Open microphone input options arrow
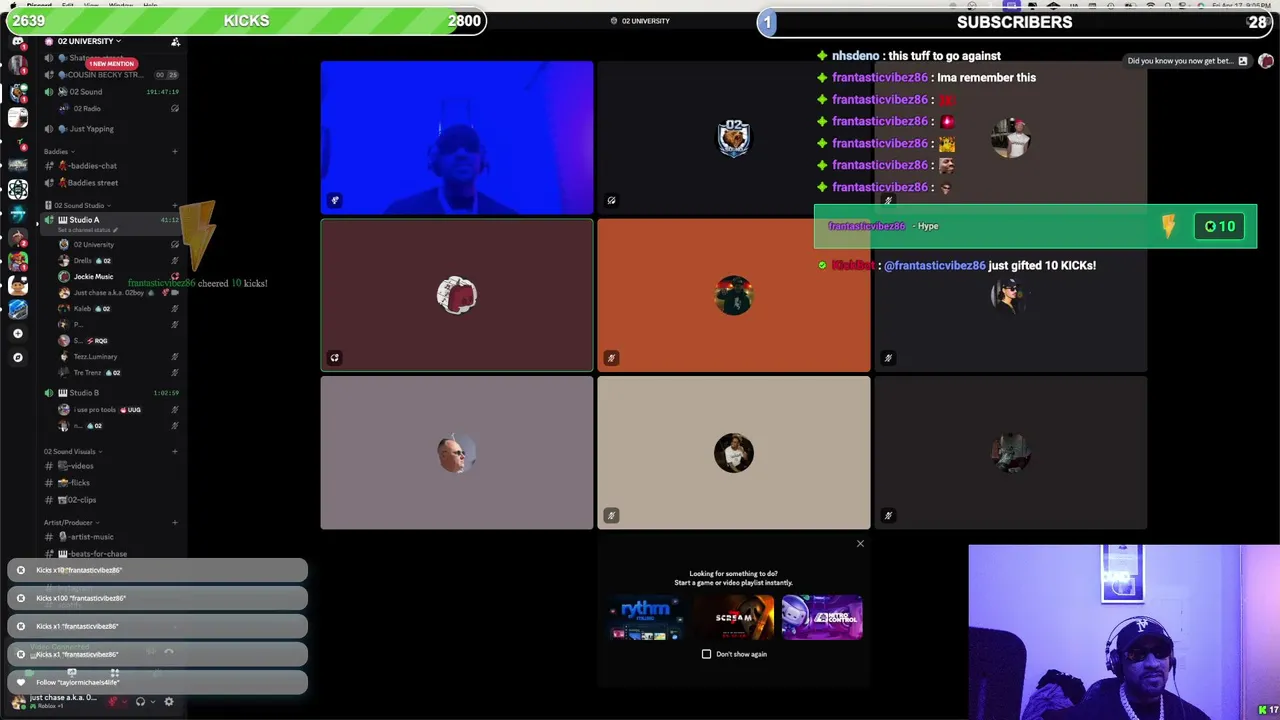This screenshot has height=720, width=1280. (125, 702)
